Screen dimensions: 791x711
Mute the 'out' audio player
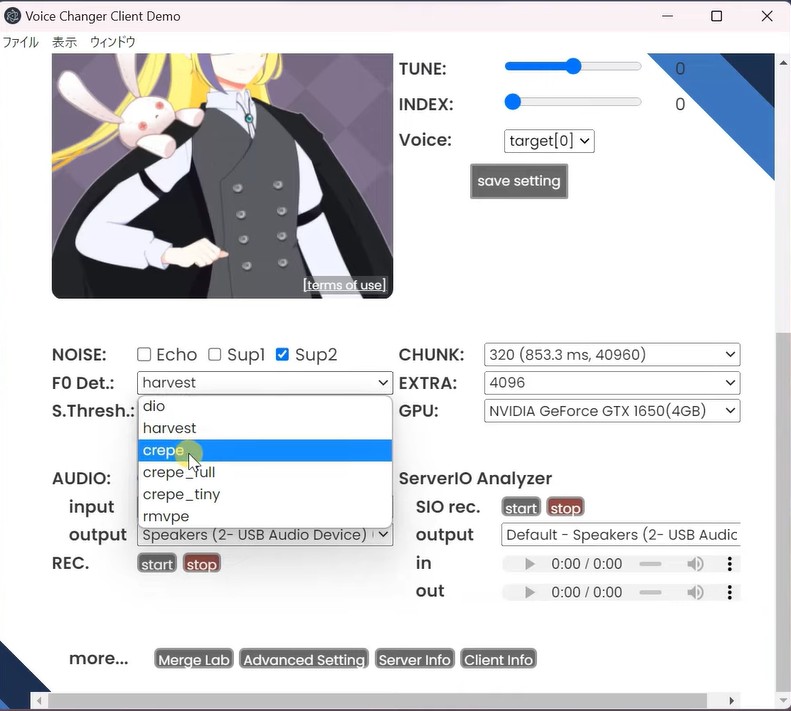pyautogui.click(x=695, y=592)
